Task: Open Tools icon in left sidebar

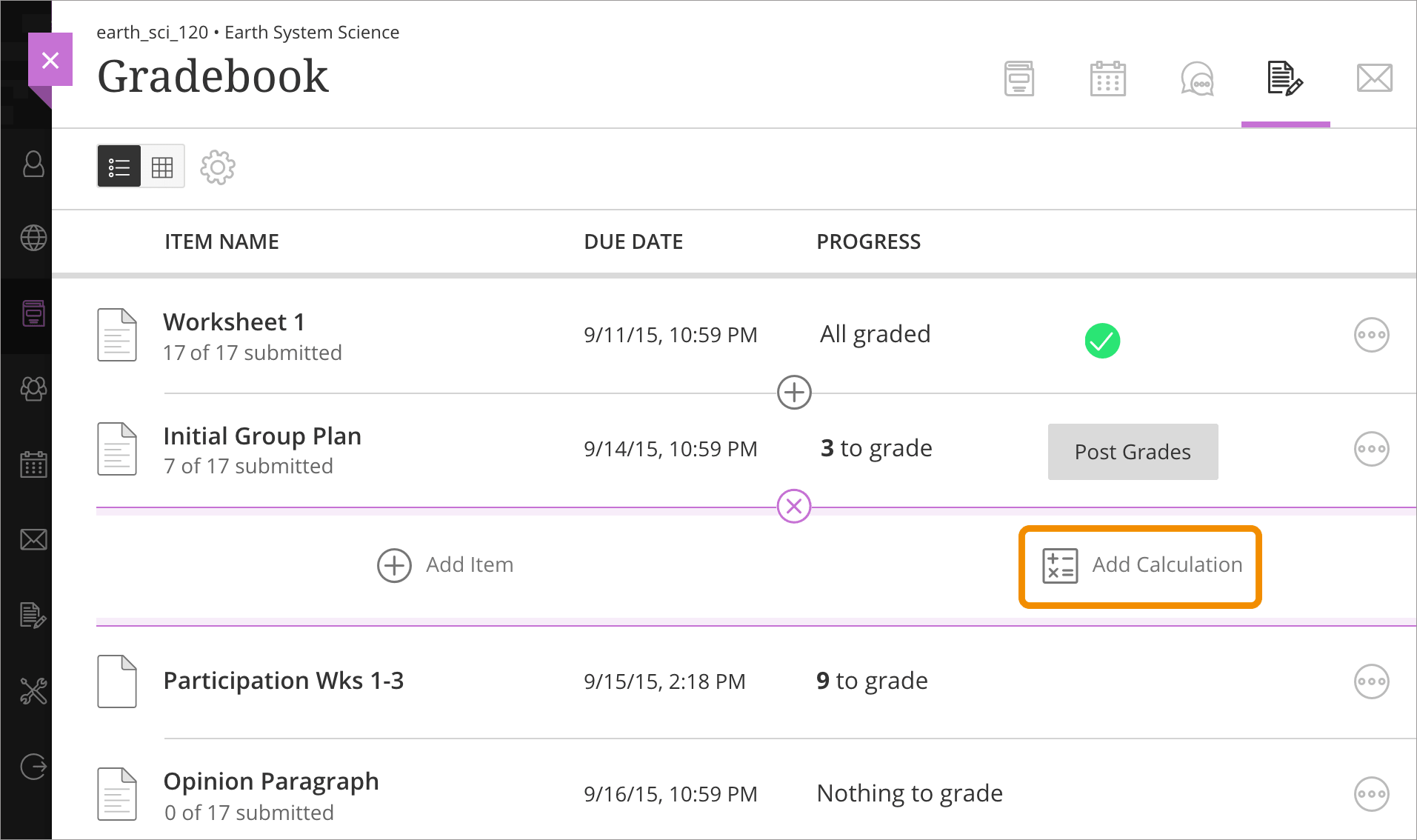Action: (x=33, y=691)
